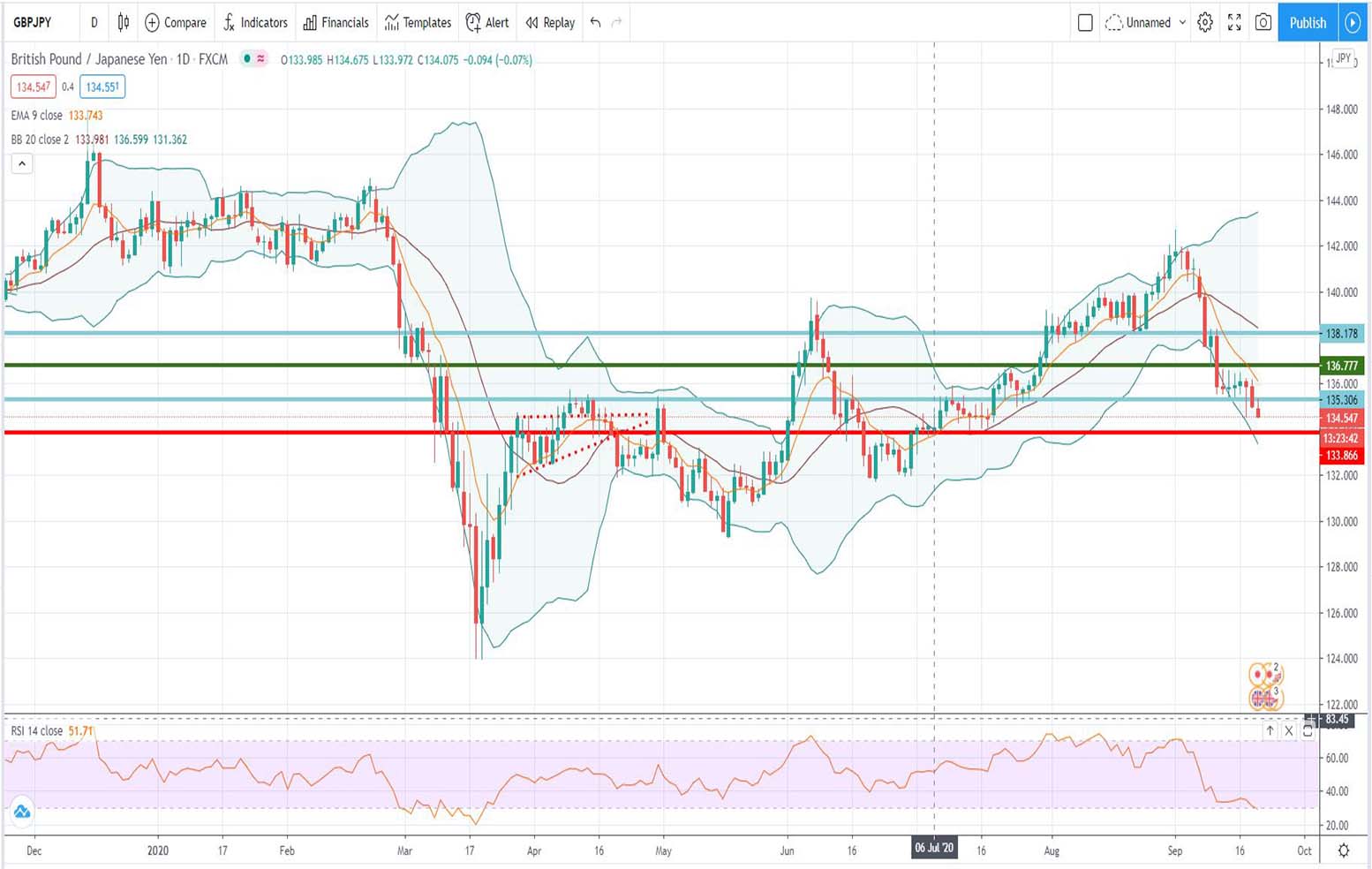
Task: Open chart settings with the gear icon
Action: click(x=1204, y=23)
